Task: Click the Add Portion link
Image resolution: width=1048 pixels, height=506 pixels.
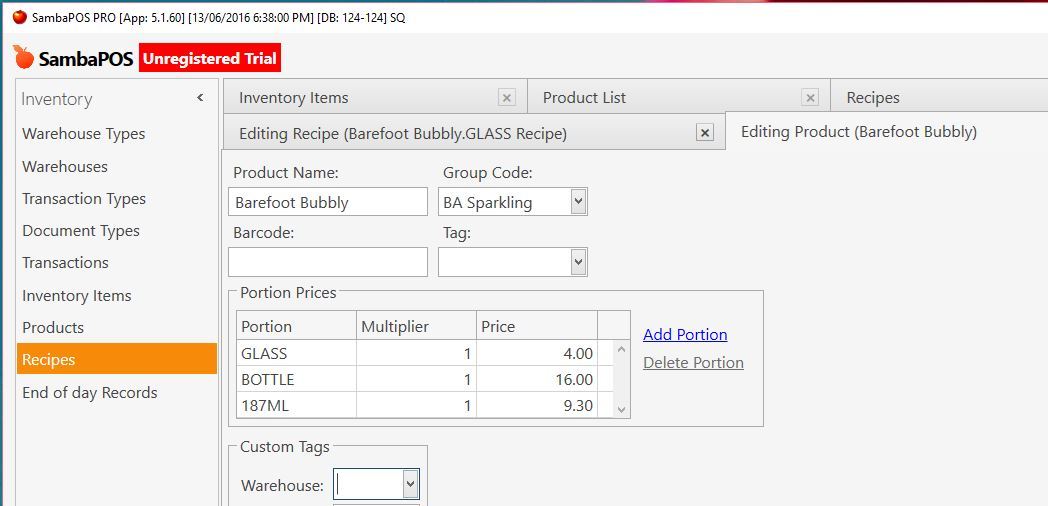Action: [x=685, y=335]
